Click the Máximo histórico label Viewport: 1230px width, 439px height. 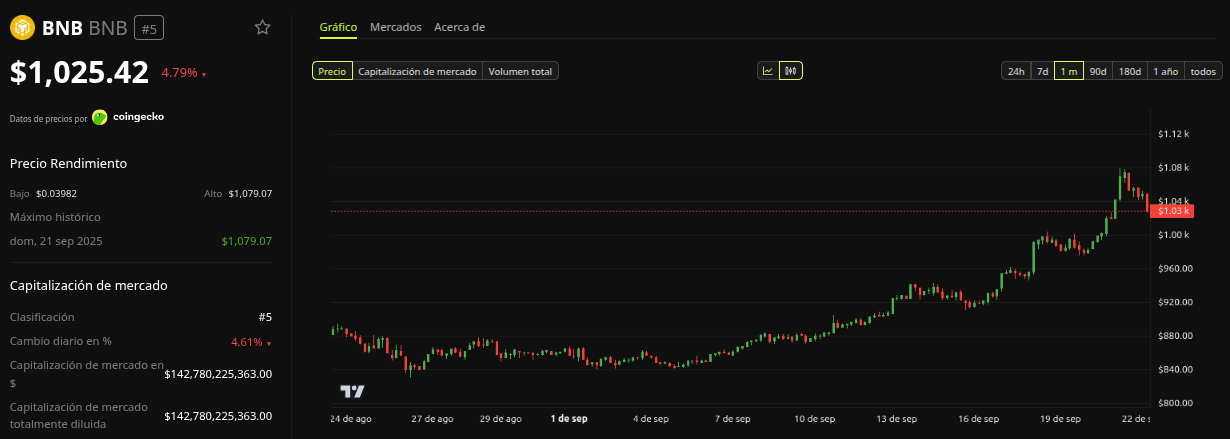55,217
